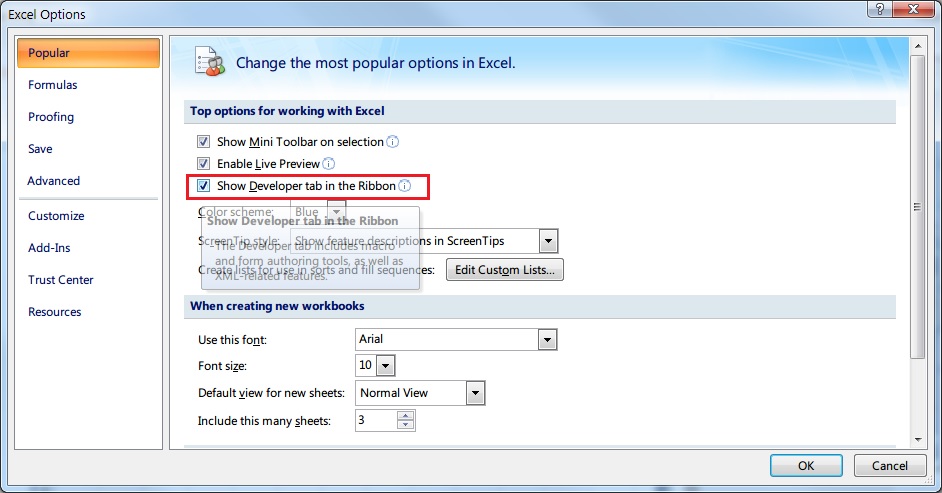
Task: Open the Proofing category
Action: click(51, 117)
